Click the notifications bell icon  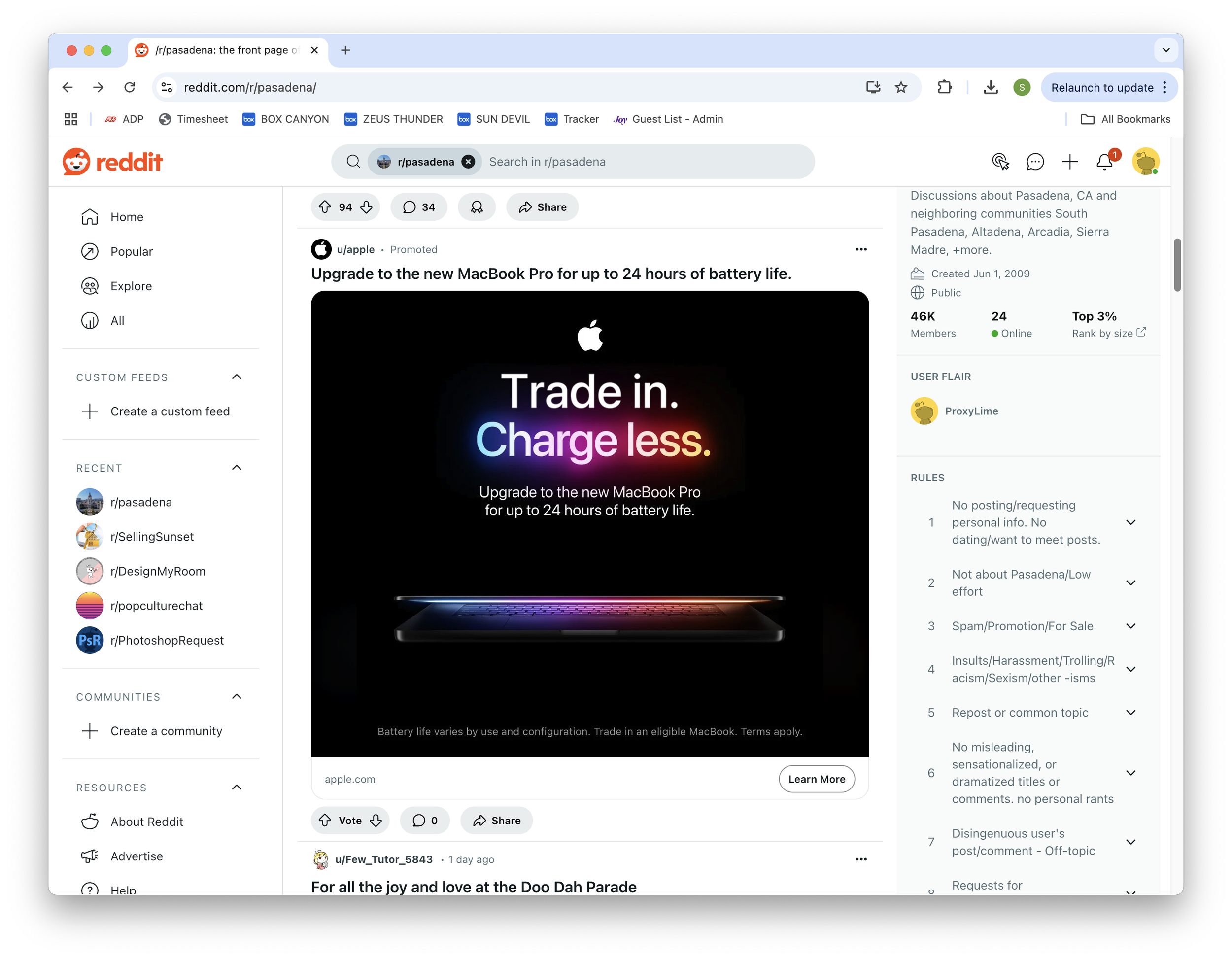pos(1104,162)
